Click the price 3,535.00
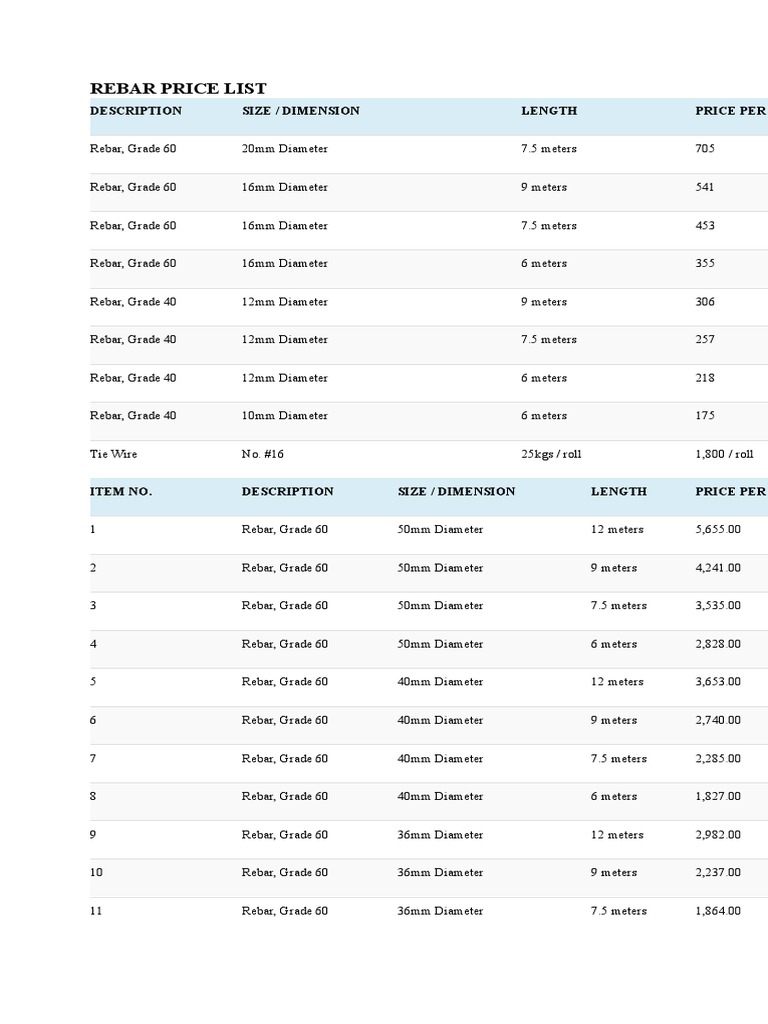This screenshot has width=768, height=1024. click(718, 605)
